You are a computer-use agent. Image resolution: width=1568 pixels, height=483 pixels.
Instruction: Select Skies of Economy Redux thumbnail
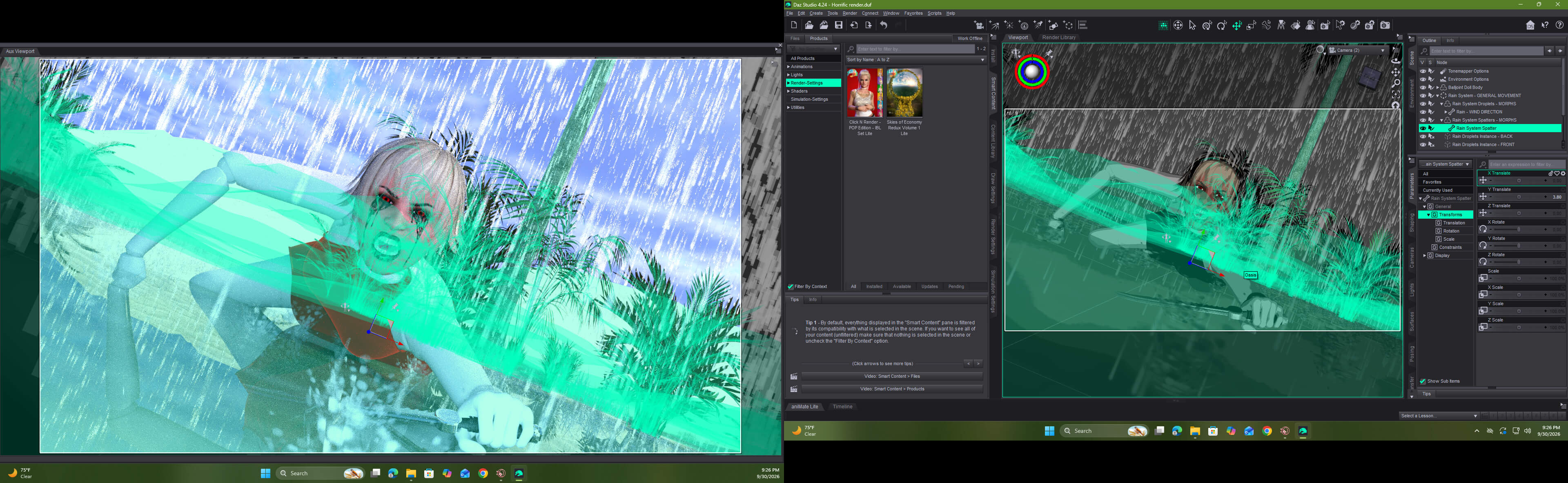[904, 93]
